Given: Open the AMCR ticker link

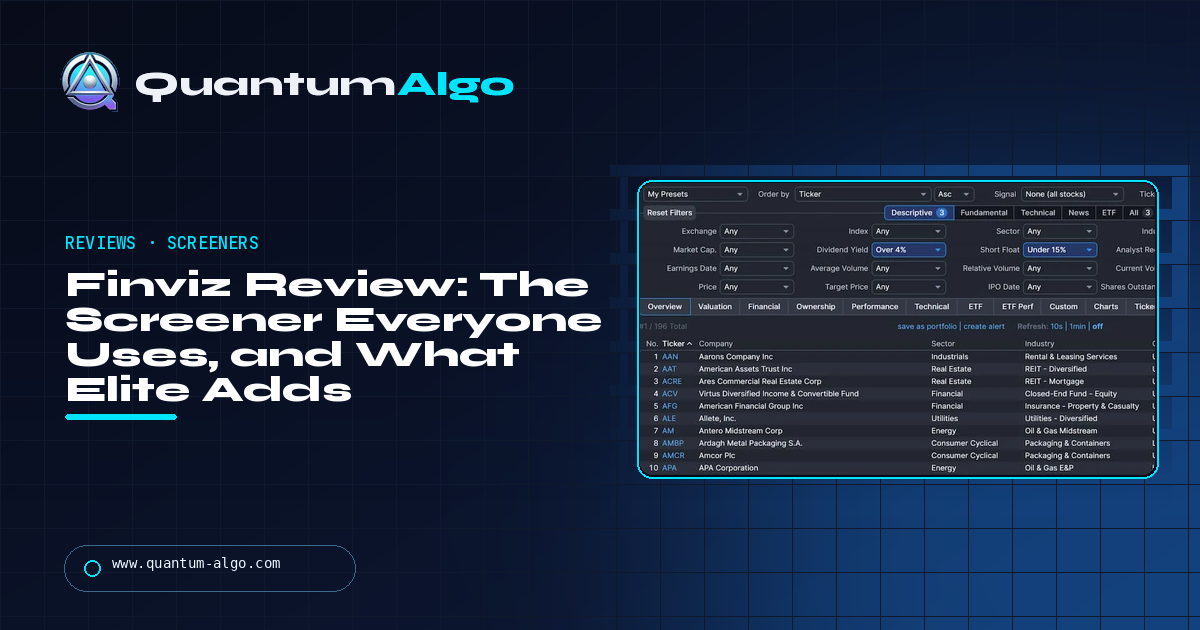Looking at the screenshot, I should pyautogui.click(x=674, y=456).
